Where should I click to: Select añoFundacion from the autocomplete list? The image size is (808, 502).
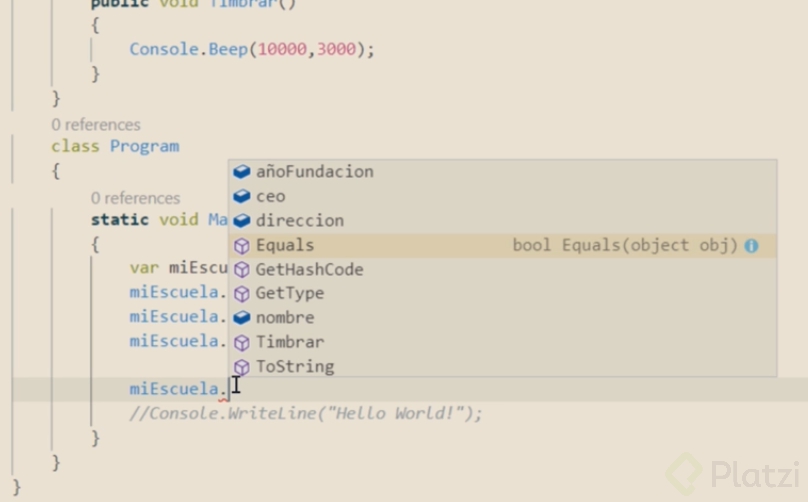(502, 172)
